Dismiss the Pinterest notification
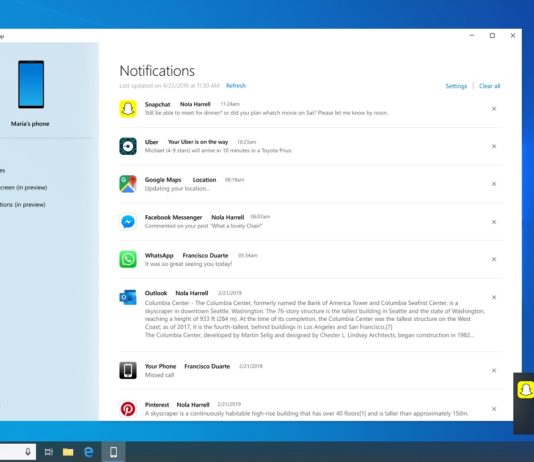Screen dimensions: 534x462 click(x=494, y=409)
